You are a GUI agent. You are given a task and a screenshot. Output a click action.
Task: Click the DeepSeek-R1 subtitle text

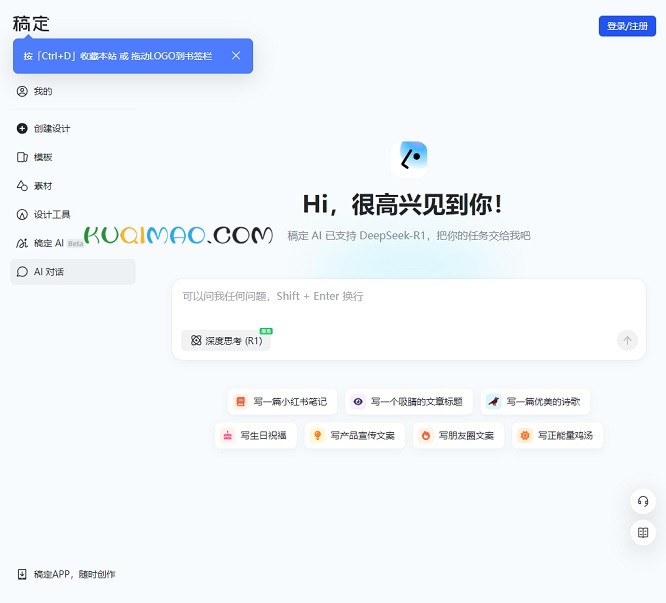point(409,236)
